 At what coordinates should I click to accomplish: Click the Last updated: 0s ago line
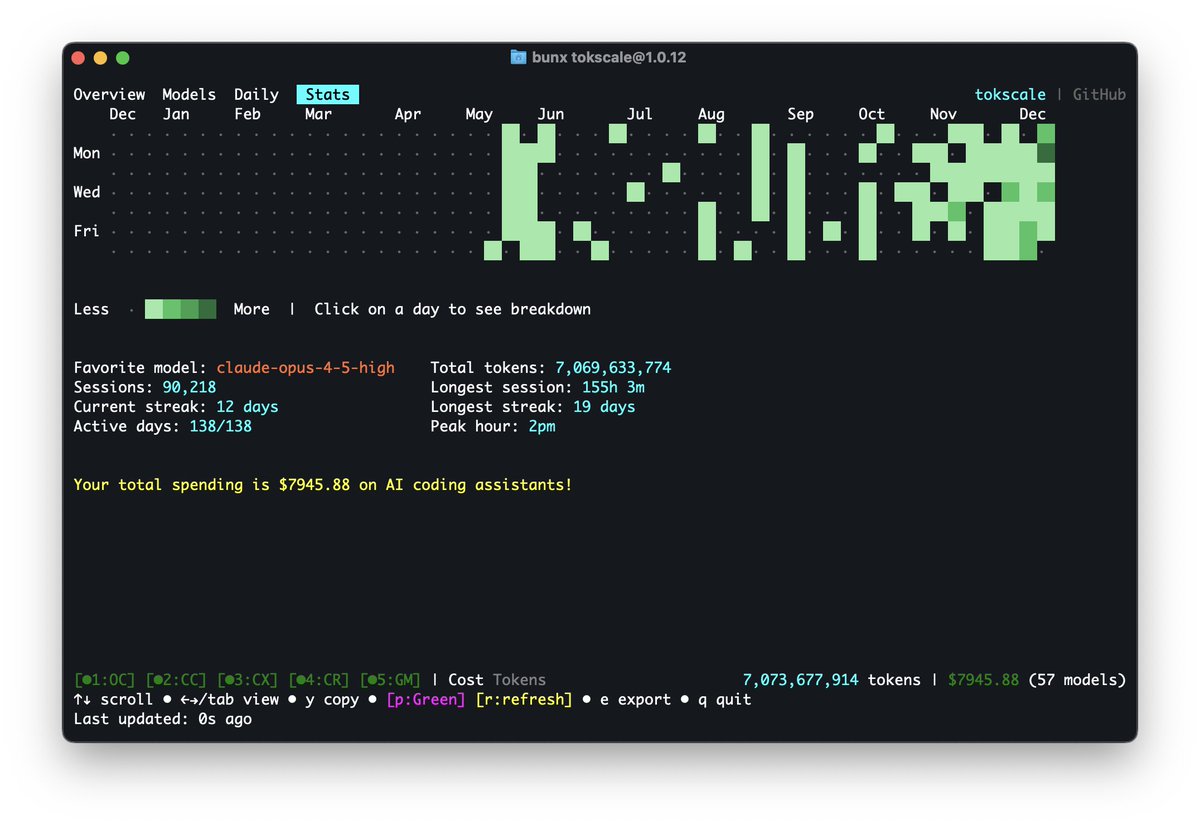click(163, 719)
